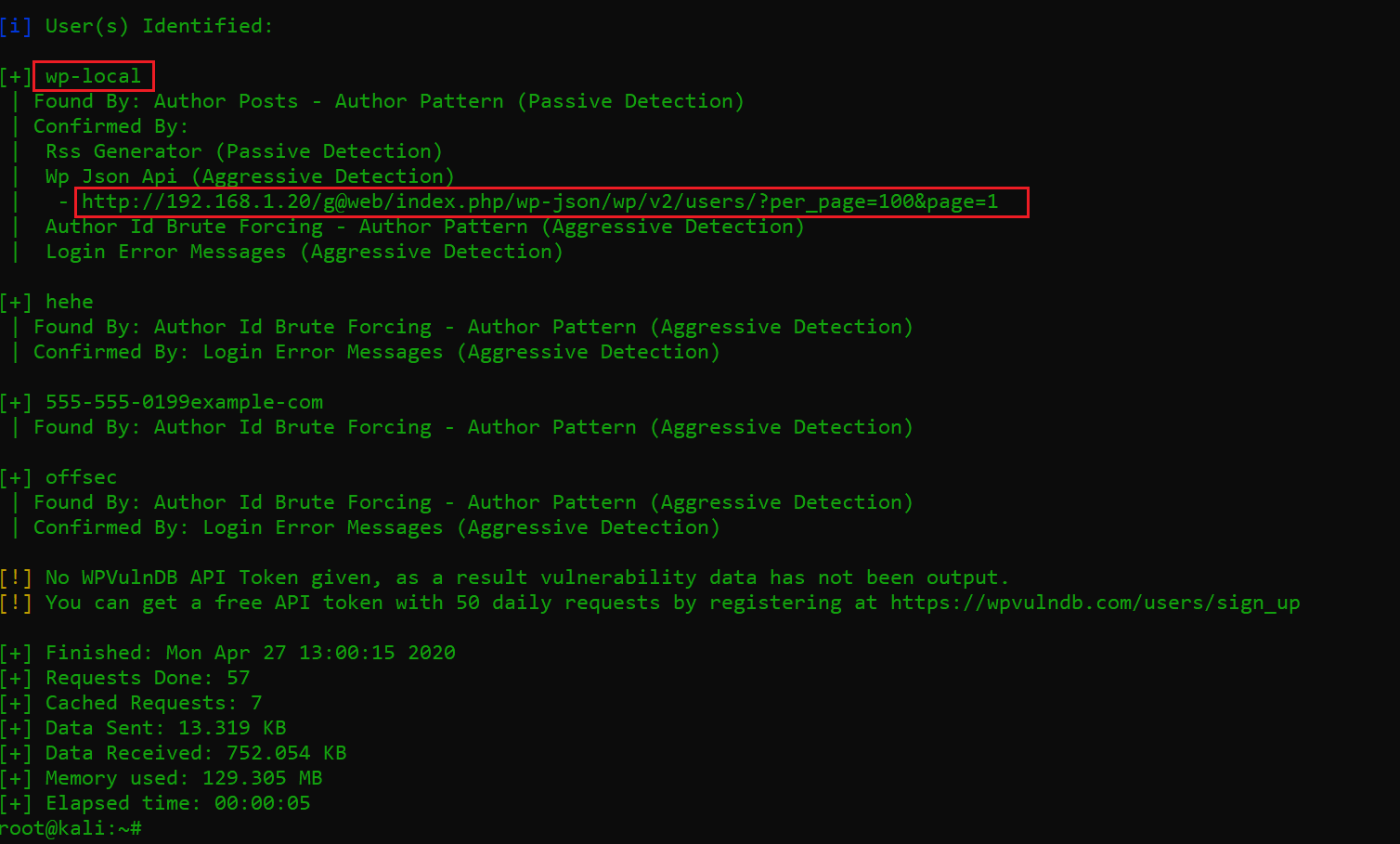
Task: Click the [+] marker beside wp-local
Action: coord(16,76)
